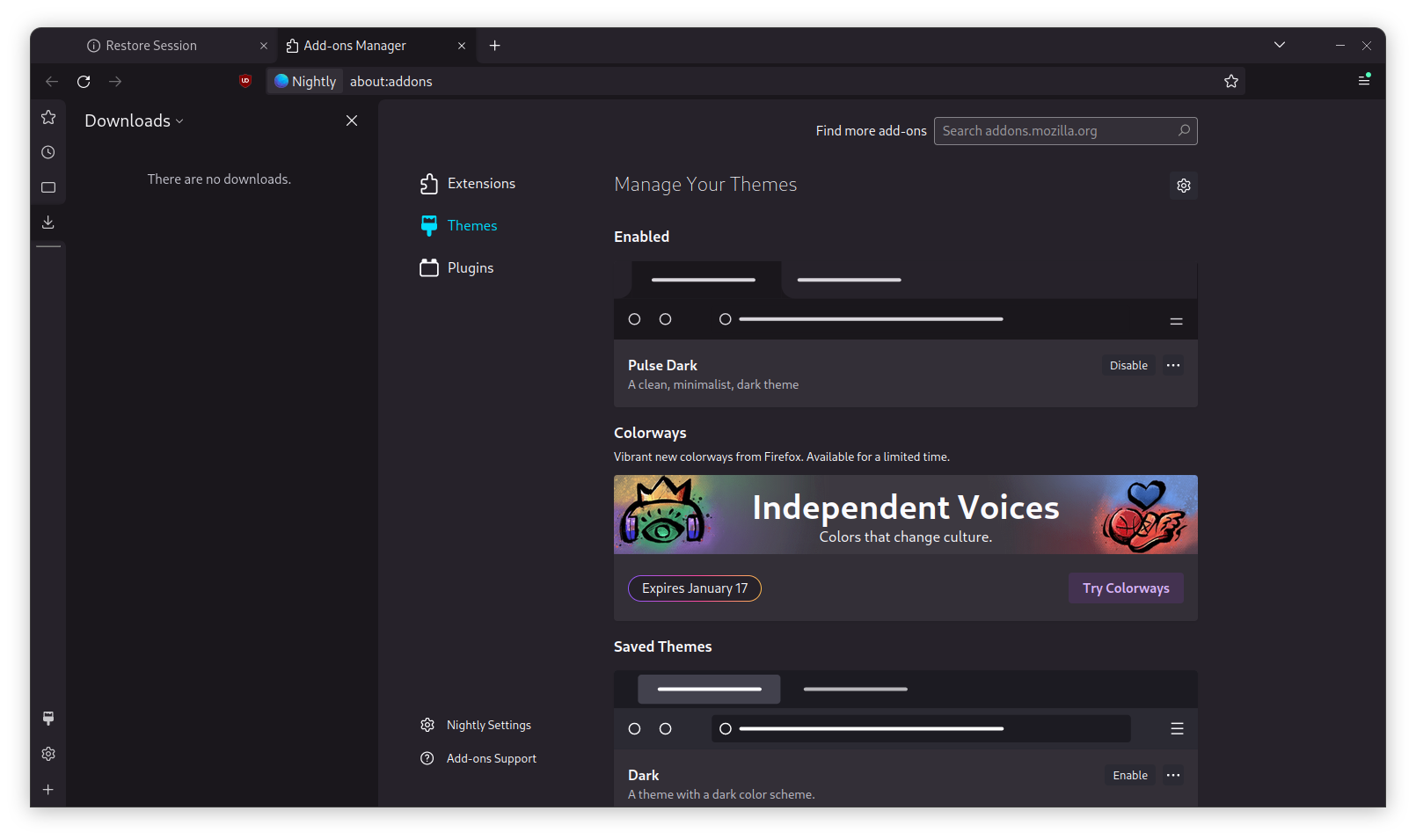
Task: Click the Try Colorways button
Action: pos(1126,588)
